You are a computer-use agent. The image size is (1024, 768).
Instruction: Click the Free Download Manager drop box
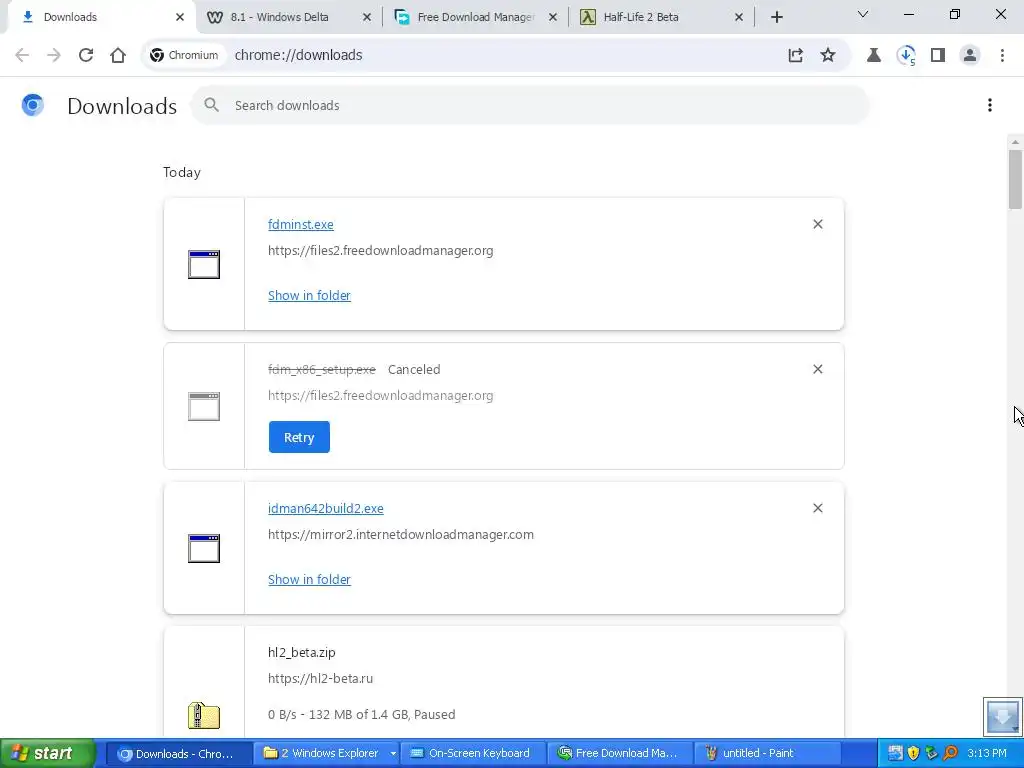click(x=1002, y=716)
